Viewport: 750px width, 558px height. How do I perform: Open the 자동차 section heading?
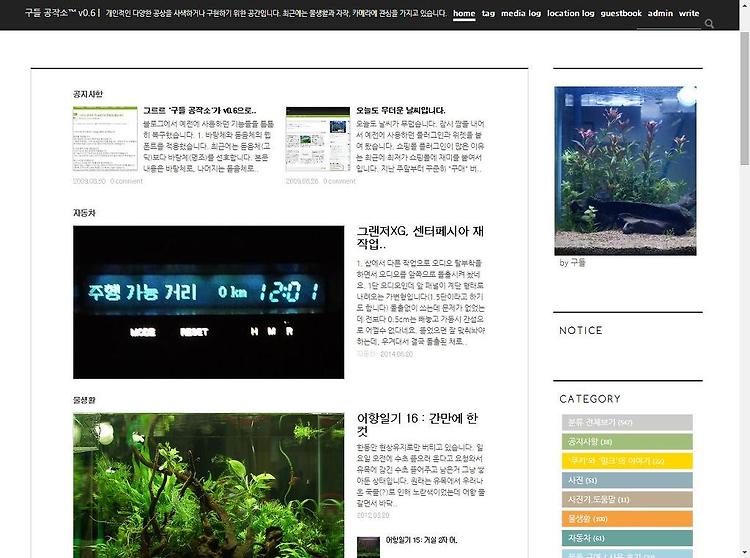[84, 213]
